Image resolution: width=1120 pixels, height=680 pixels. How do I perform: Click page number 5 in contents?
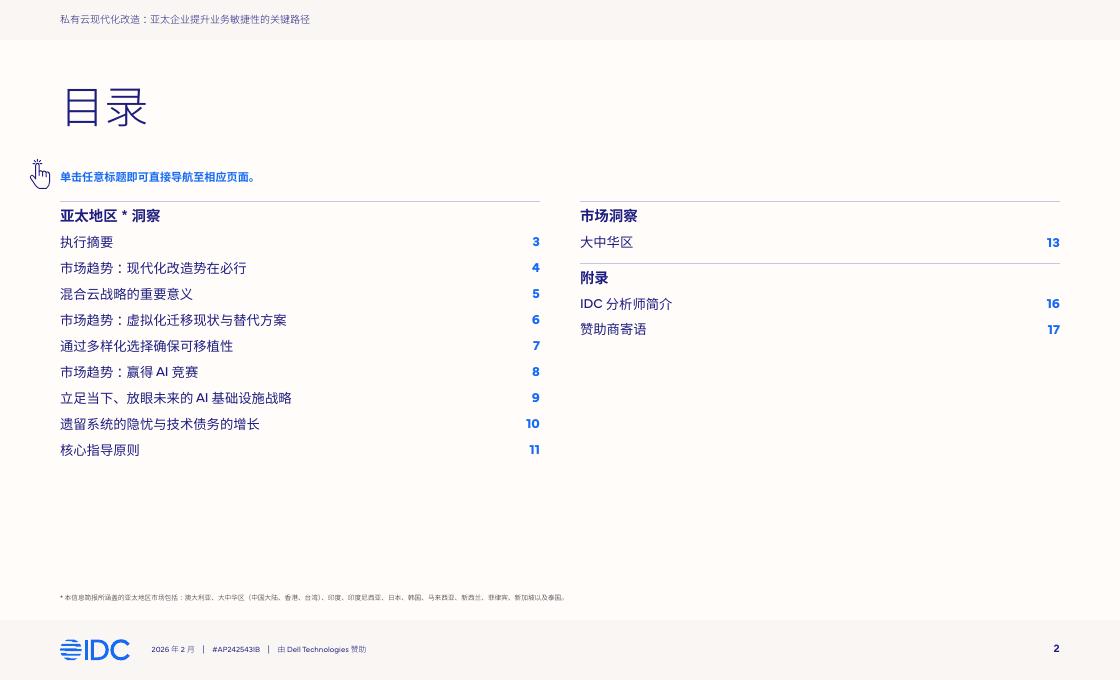pos(536,294)
